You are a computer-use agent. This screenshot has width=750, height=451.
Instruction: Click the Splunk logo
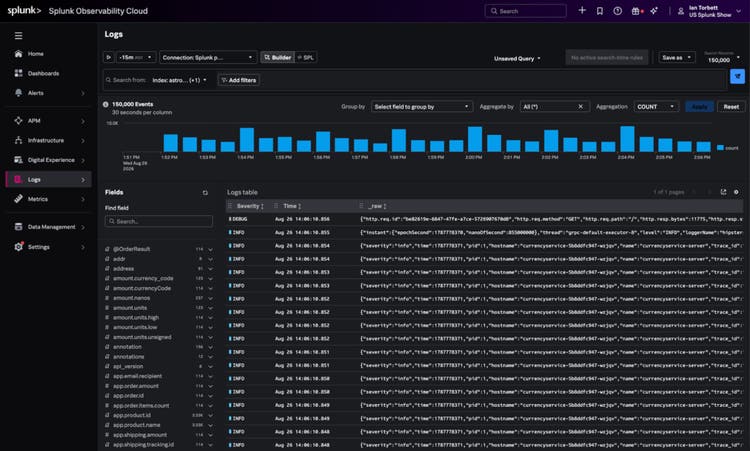point(24,11)
